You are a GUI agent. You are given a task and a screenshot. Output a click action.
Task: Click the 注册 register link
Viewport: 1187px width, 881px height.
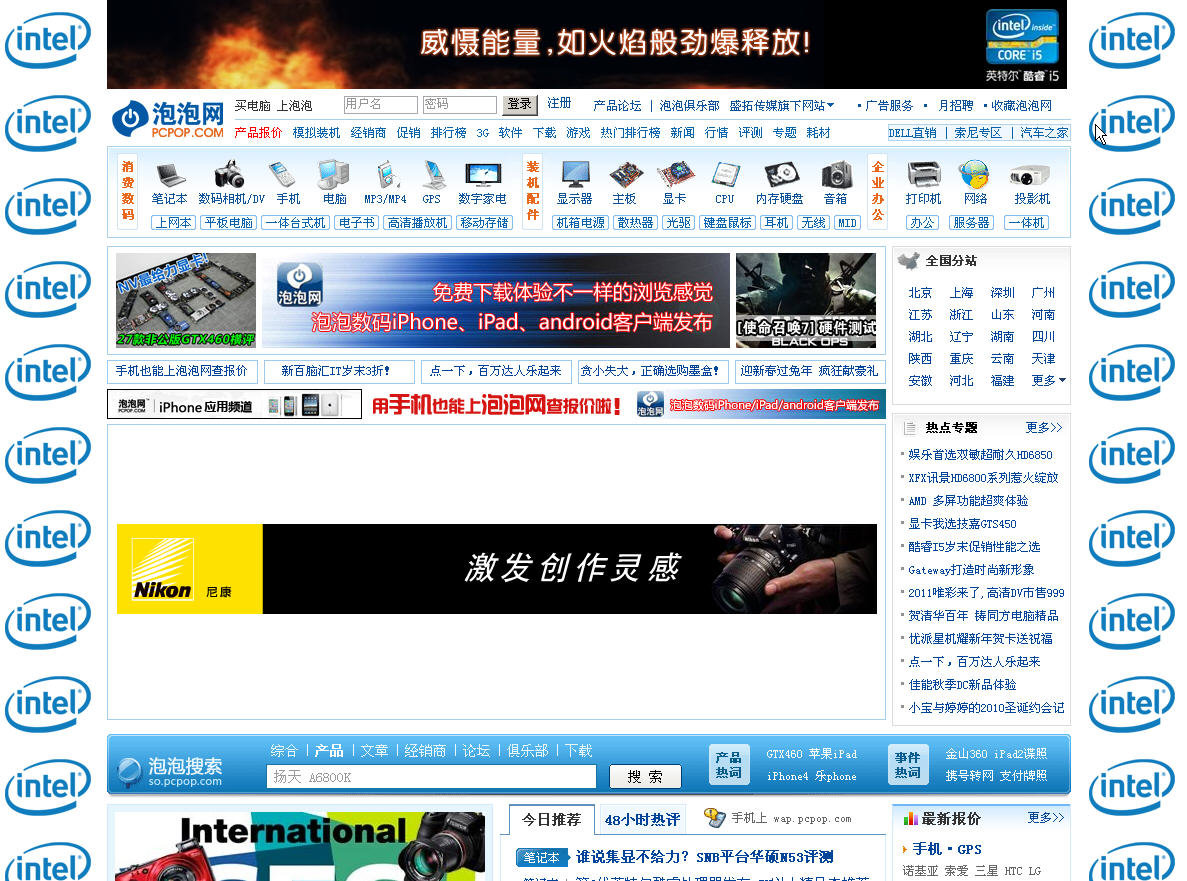pyautogui.click(x=559, y=104)
